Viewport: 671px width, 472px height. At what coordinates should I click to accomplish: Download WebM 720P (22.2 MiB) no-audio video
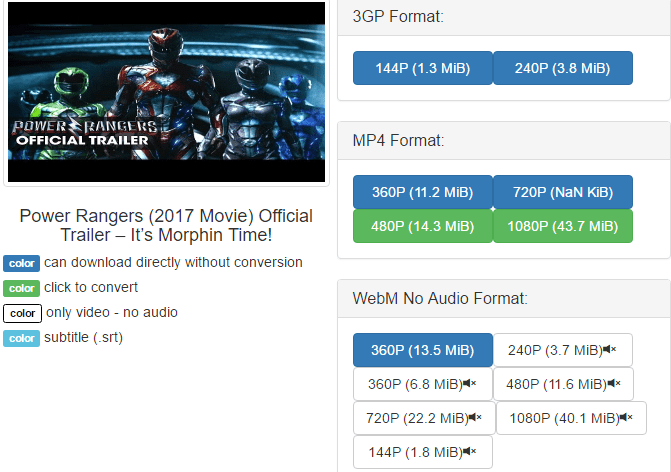click(x=424, y=418)
